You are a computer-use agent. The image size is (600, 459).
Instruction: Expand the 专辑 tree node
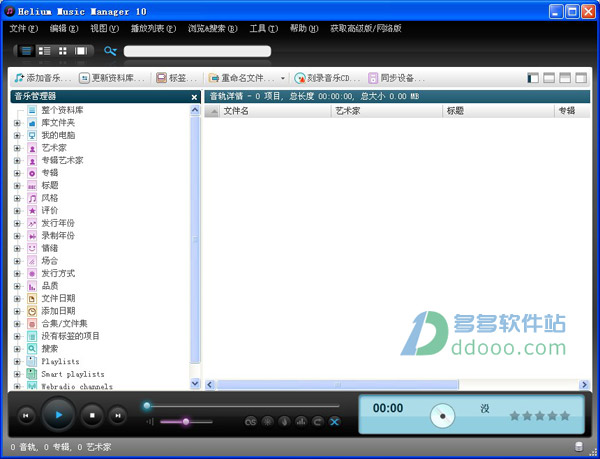click(x=17, y=173)
